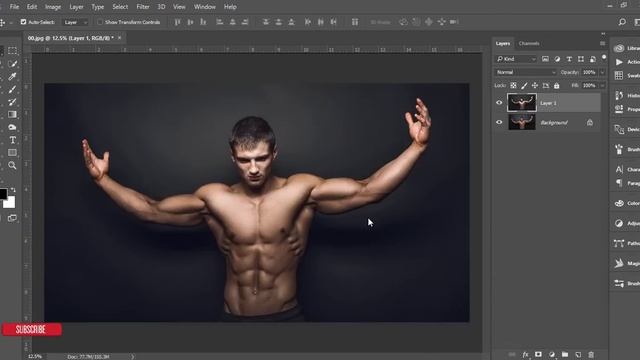Swap foreground and background colors
Screen dimensions: 640x360
(x=13, y=190)
